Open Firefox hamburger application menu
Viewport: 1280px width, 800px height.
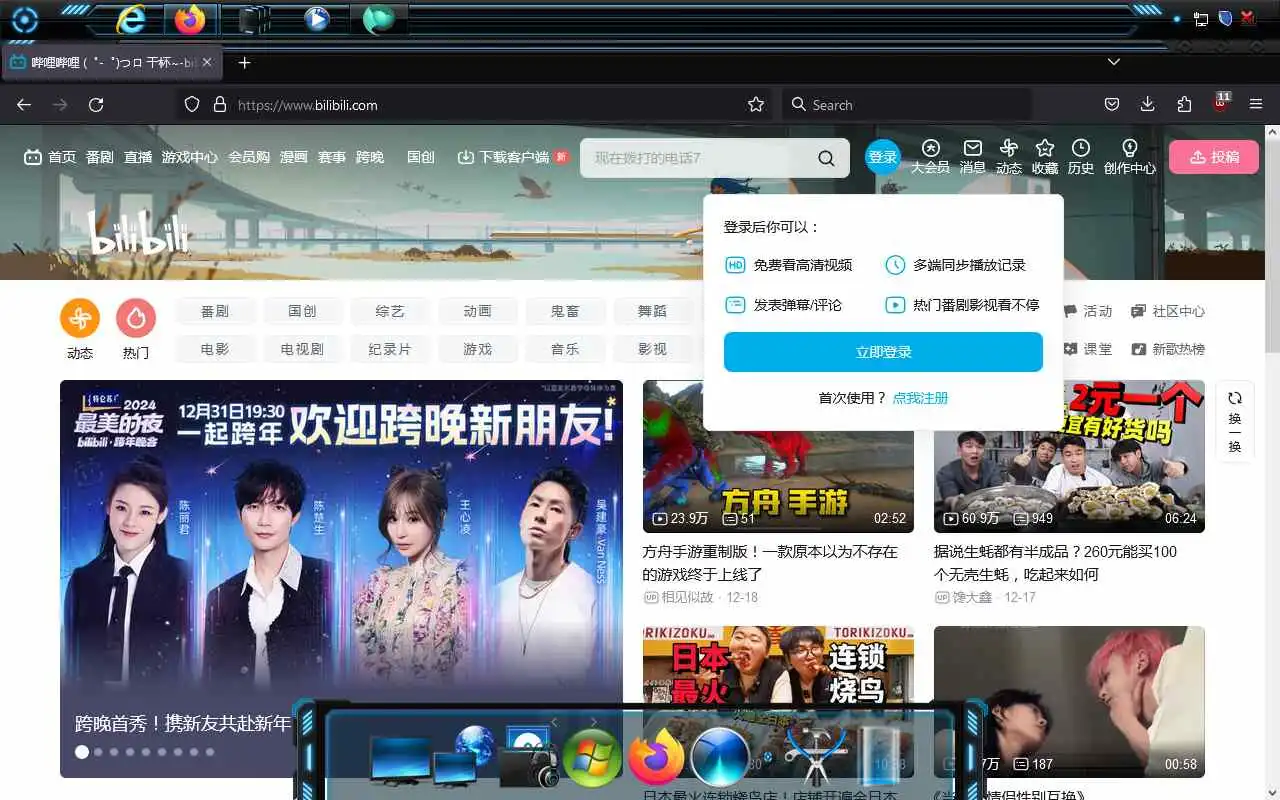coord(1257,105)
